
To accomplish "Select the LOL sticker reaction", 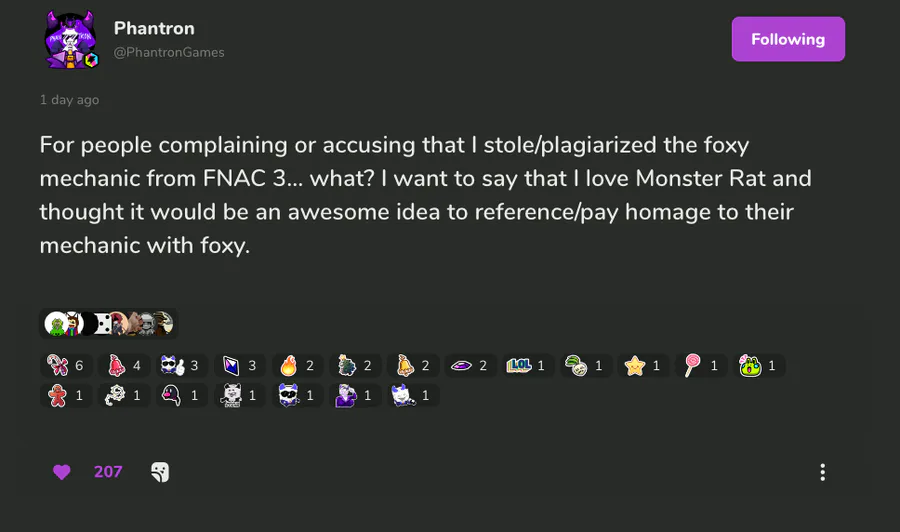I will [529, 366].
